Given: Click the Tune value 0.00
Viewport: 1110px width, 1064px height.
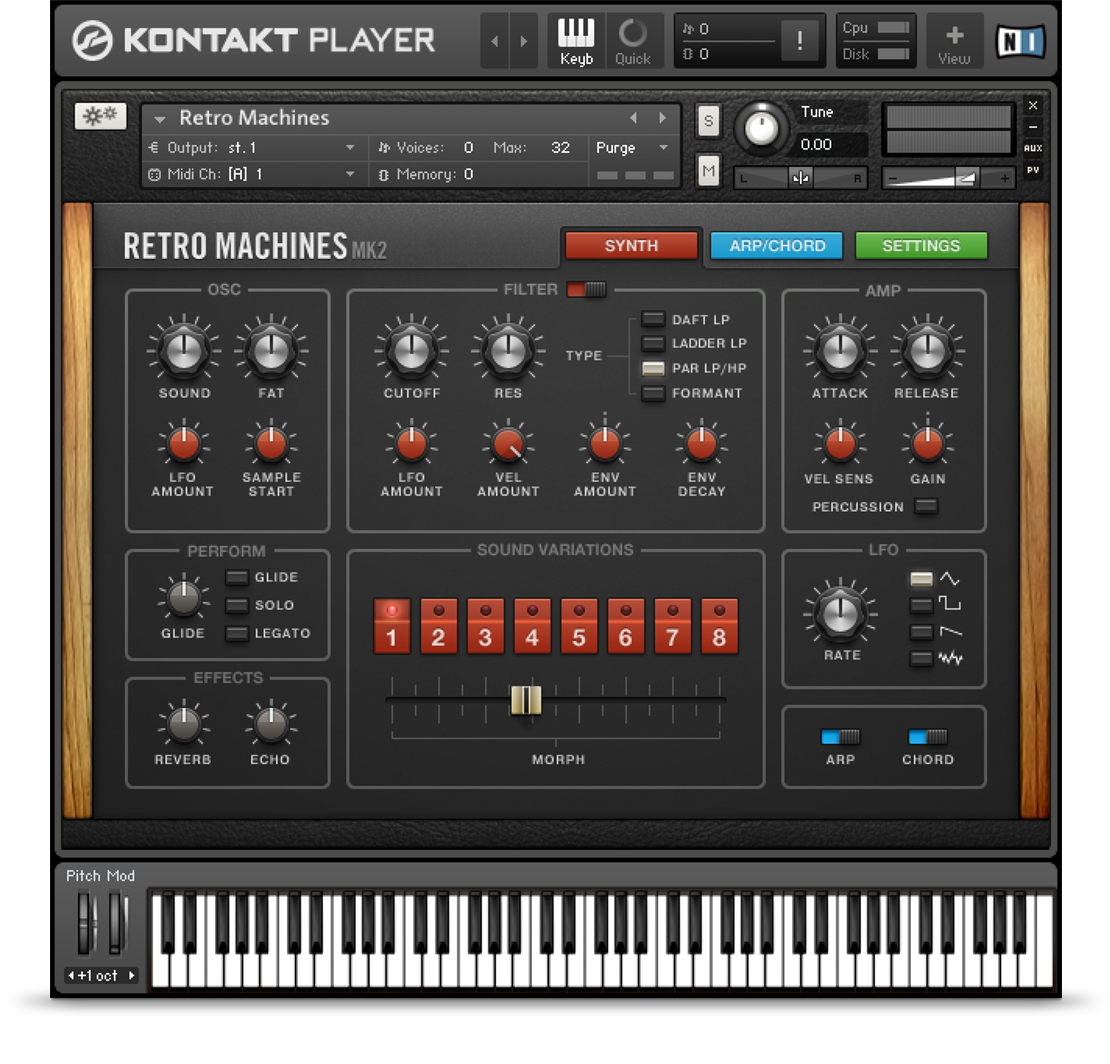Looking at the screenshot, I should (817, 144).
